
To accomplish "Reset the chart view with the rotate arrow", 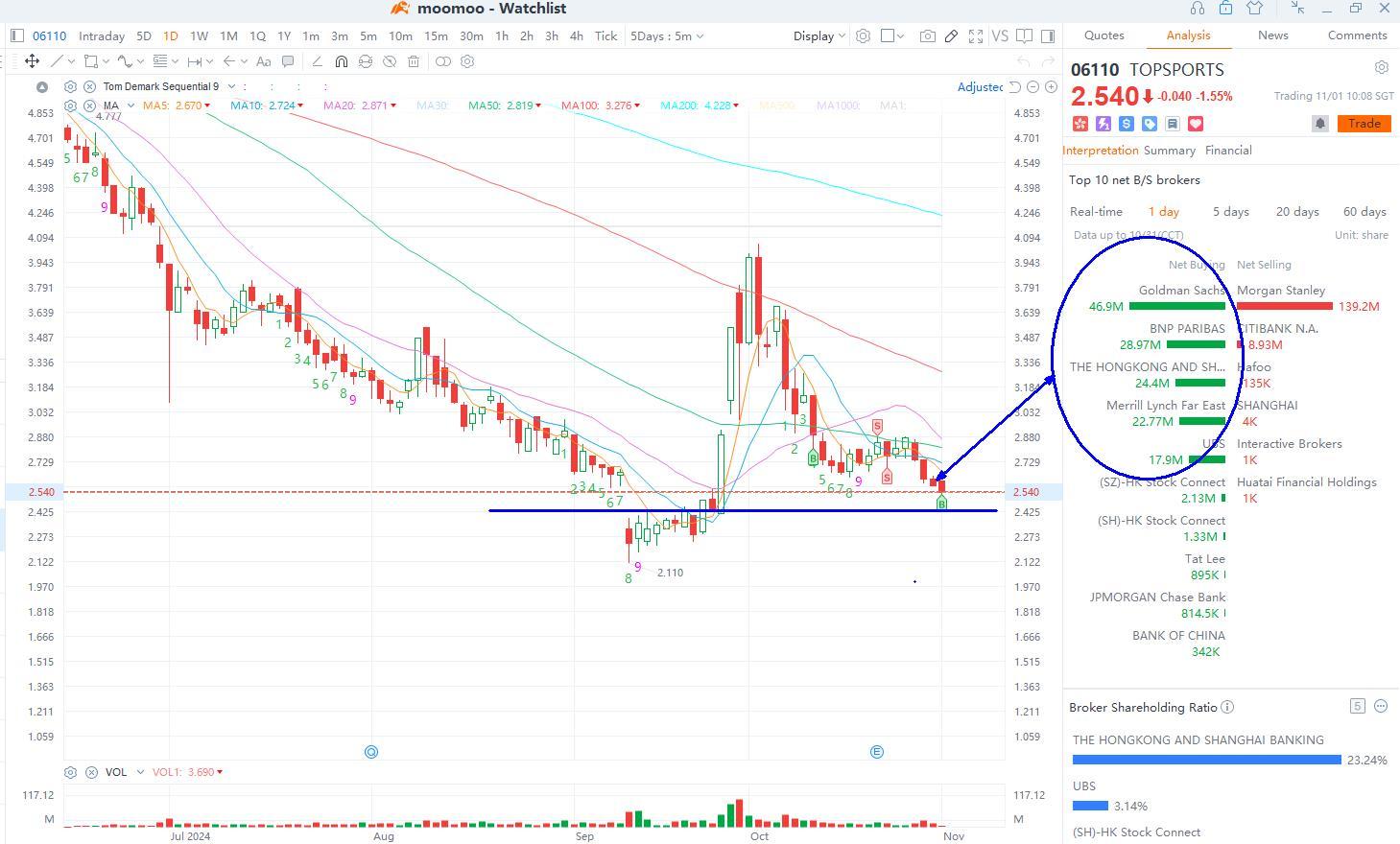I will [x=1015, y=86].
